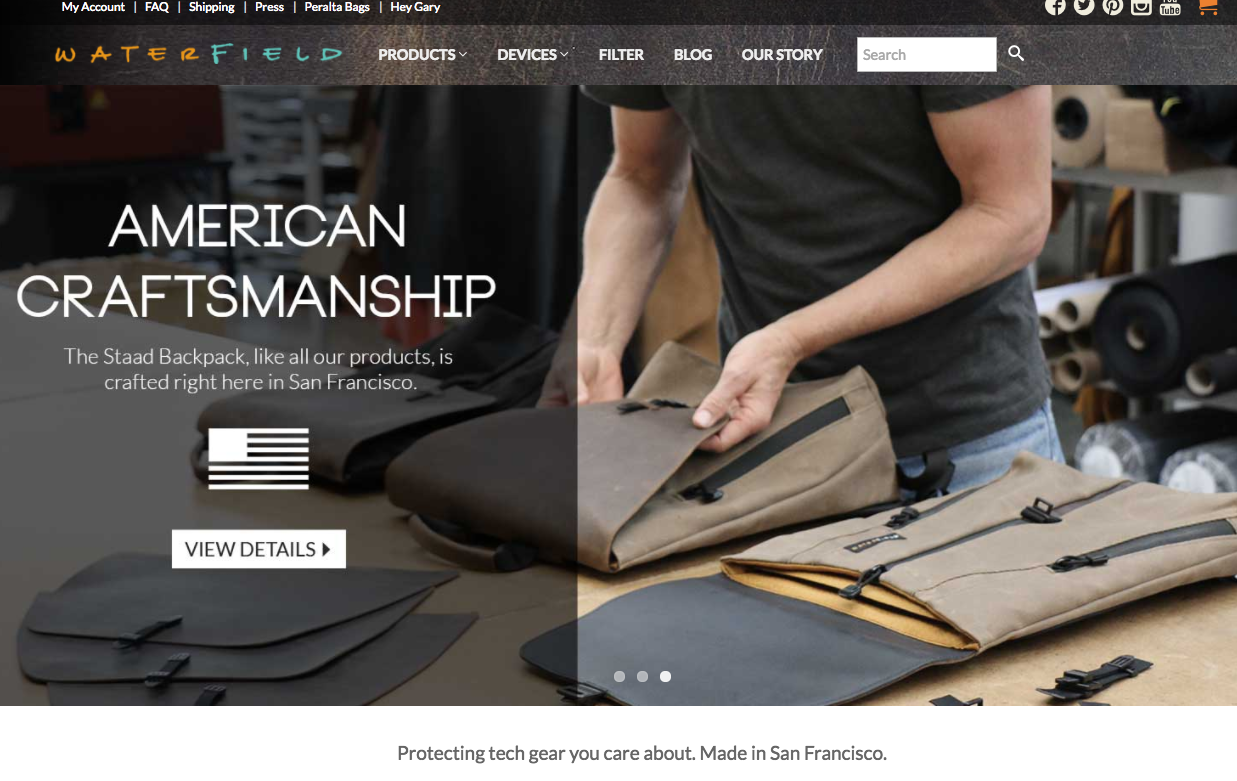
Task: Click the View Details button
Action: [x=259, y=549]
